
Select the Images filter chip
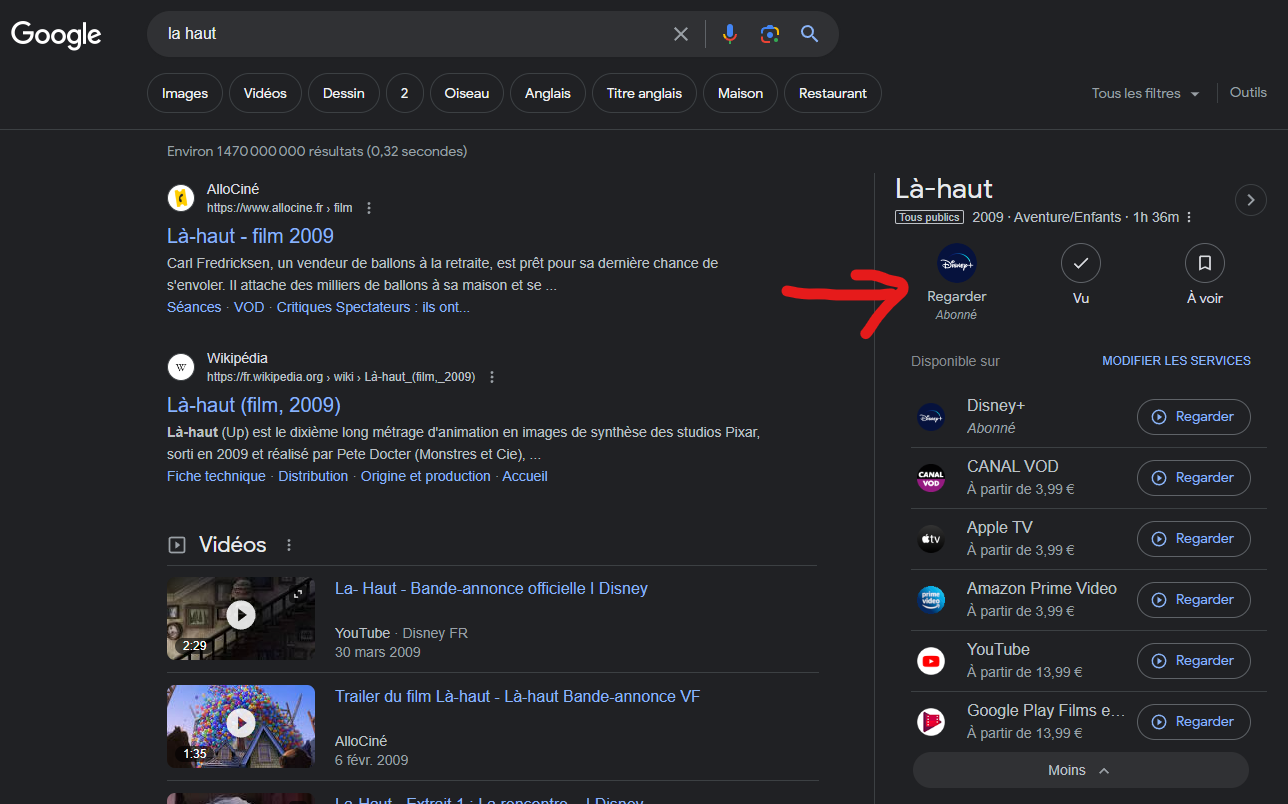pyautogui.click(x=185, y=93)
